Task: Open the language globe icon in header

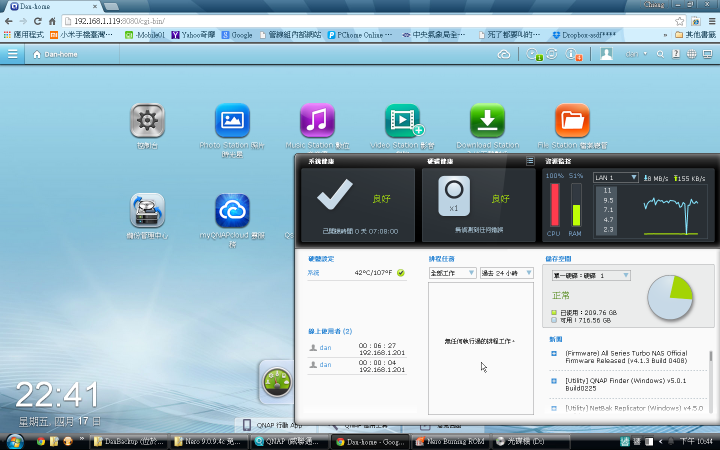Action: [x=692, y=54]
